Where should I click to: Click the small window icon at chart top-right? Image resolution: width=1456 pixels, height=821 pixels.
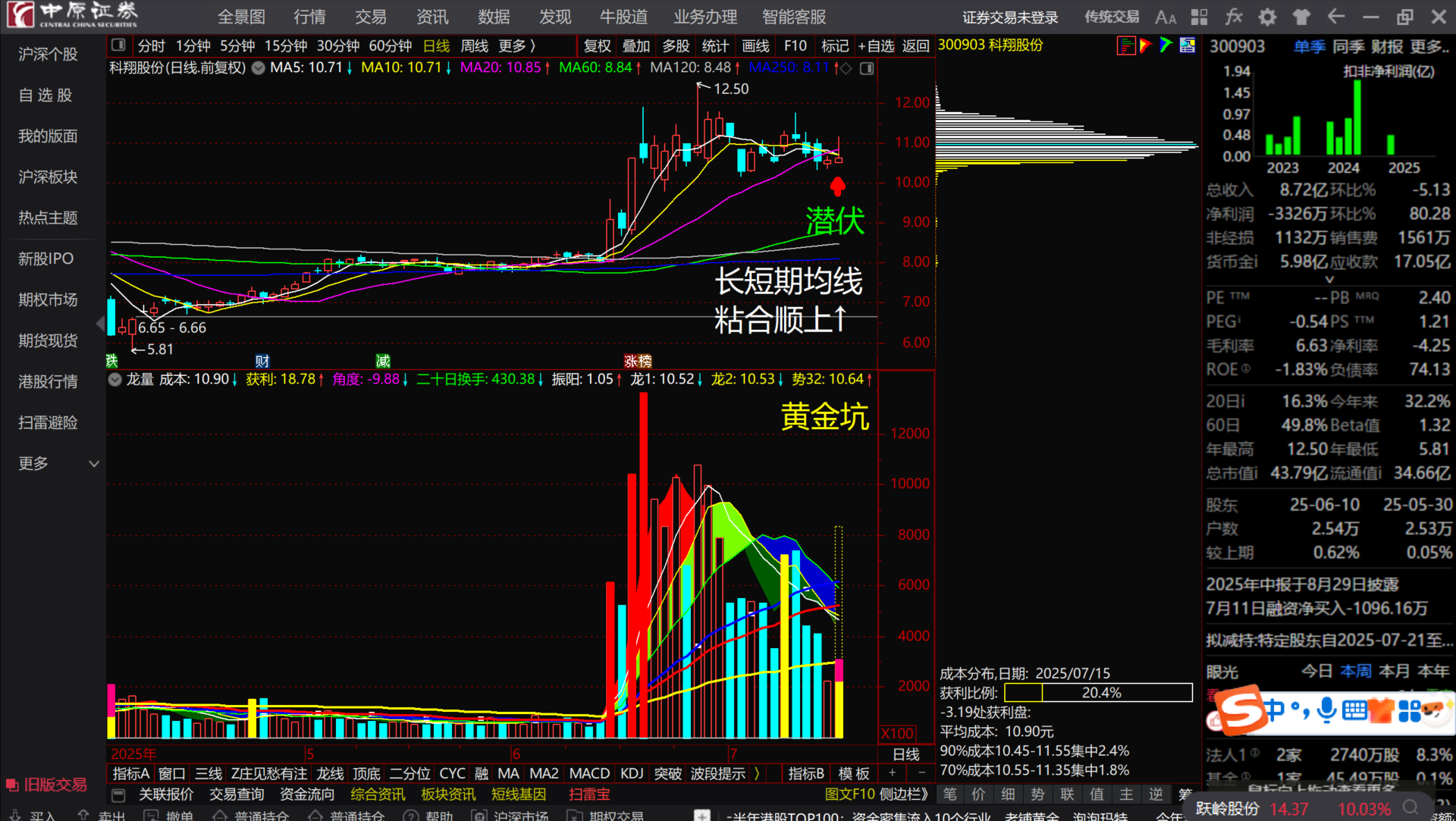point(867,68)
